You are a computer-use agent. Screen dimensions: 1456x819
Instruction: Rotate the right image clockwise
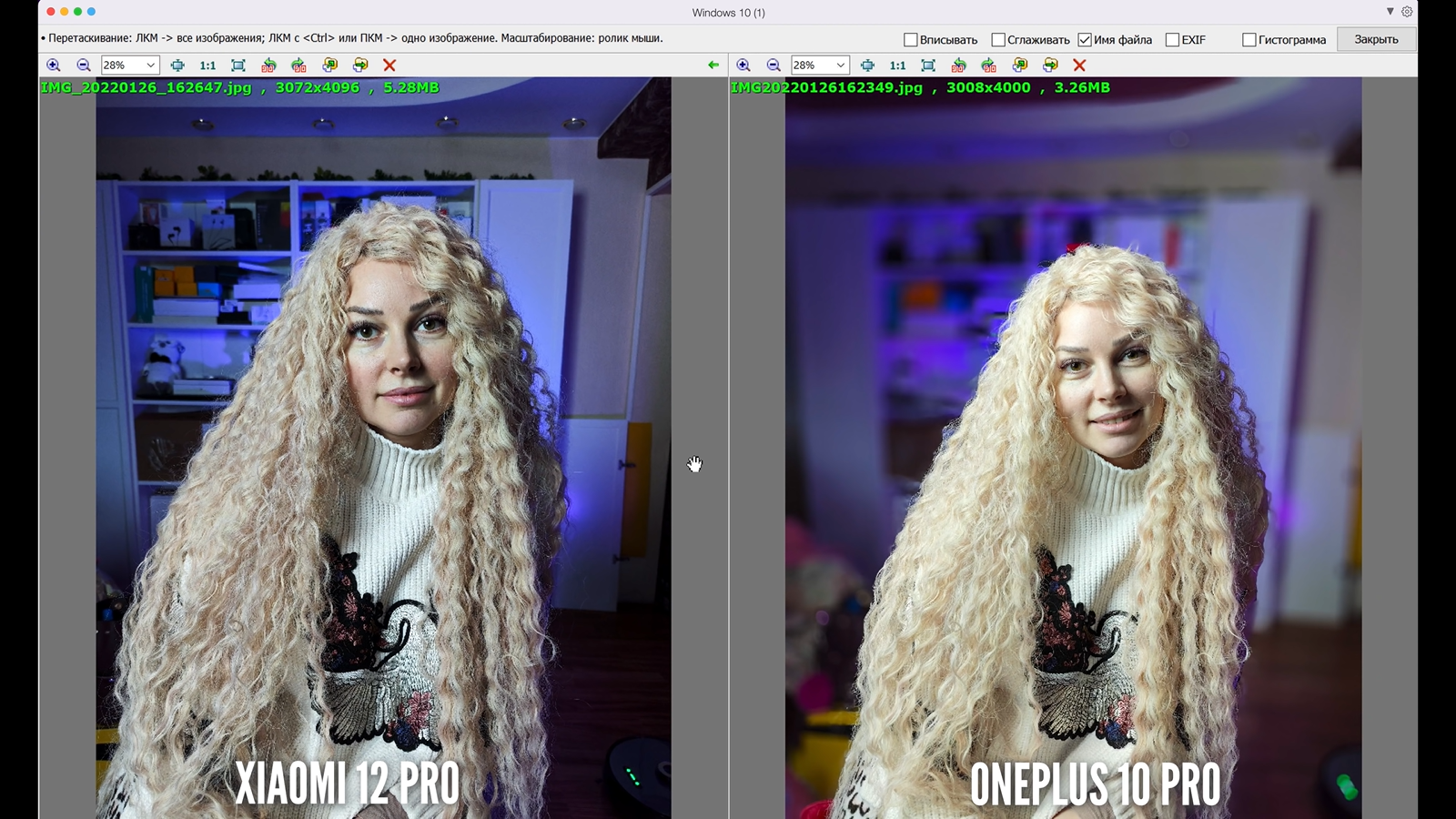(x=988, y=66)
